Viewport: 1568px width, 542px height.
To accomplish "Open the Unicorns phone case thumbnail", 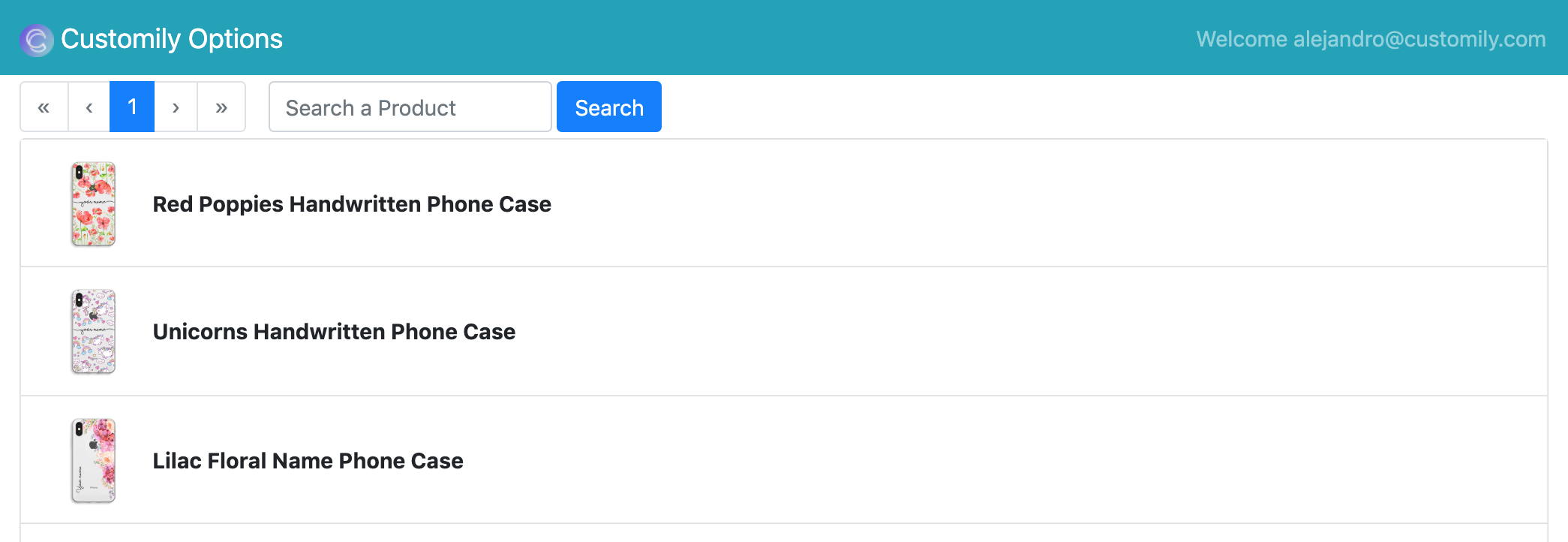I will click(x=94, y=331).
